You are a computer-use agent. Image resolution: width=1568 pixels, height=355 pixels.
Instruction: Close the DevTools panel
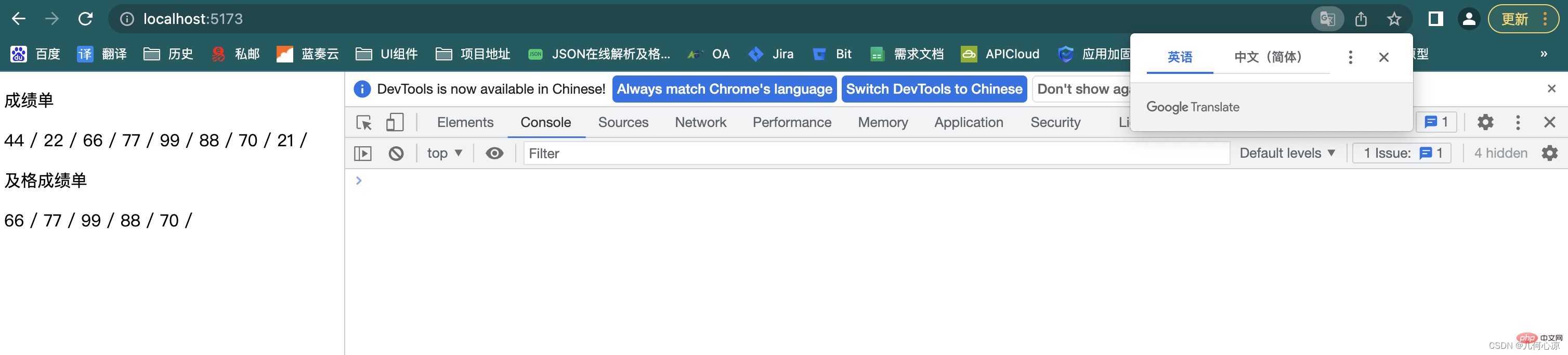coord(1550,122)
